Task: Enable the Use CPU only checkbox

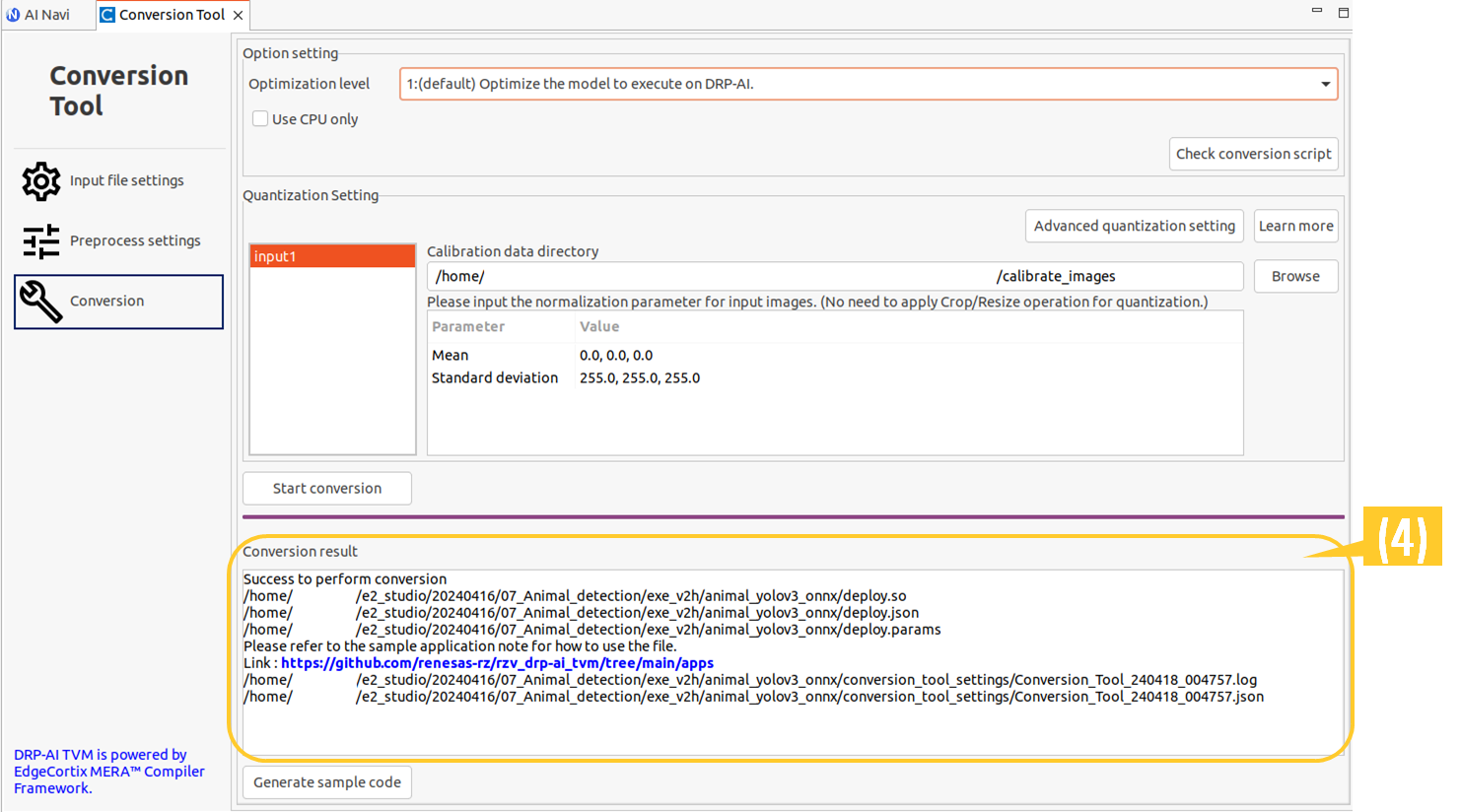Action: point(260,119)
